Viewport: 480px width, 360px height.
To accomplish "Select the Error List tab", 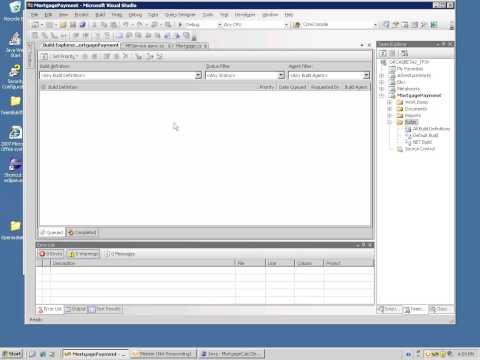I will 50,309.
